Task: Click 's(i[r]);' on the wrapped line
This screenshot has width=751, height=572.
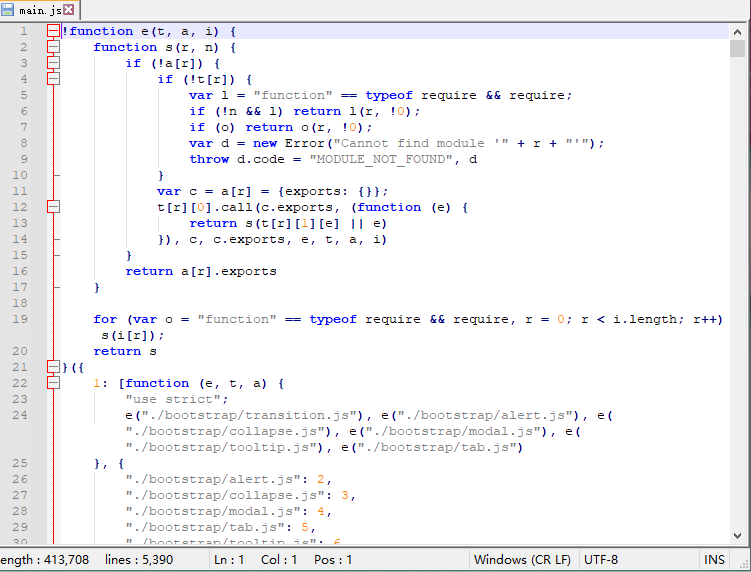Action: (x=133, y=335)
